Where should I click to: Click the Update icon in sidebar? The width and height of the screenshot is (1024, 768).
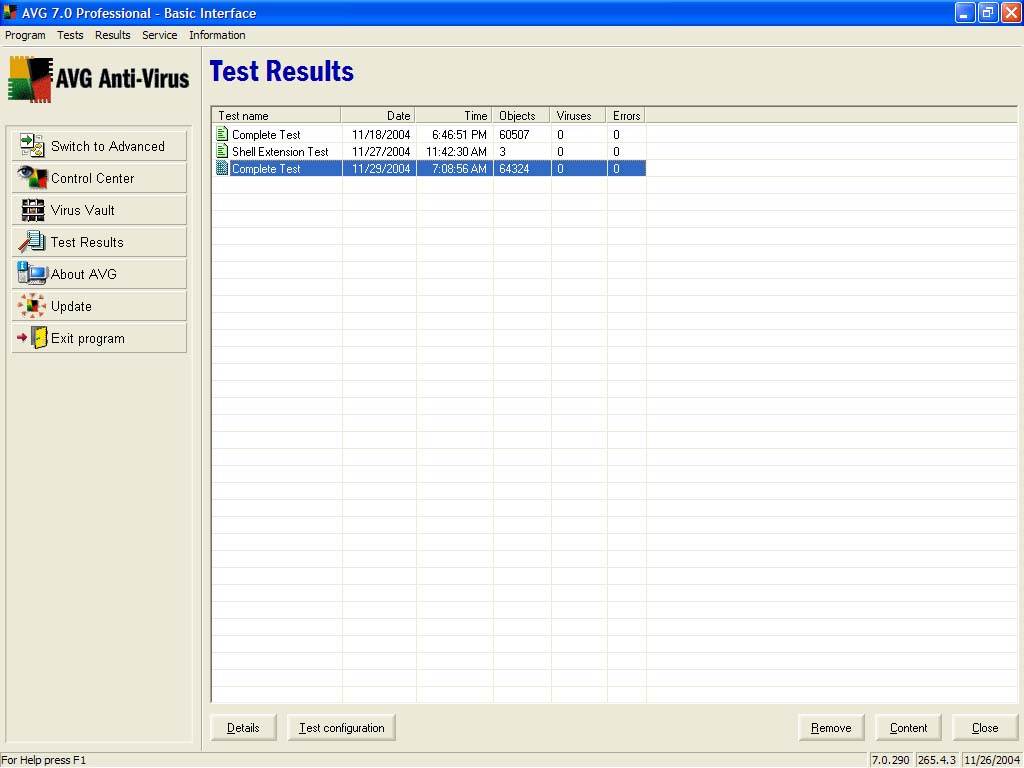coord(31,306)
